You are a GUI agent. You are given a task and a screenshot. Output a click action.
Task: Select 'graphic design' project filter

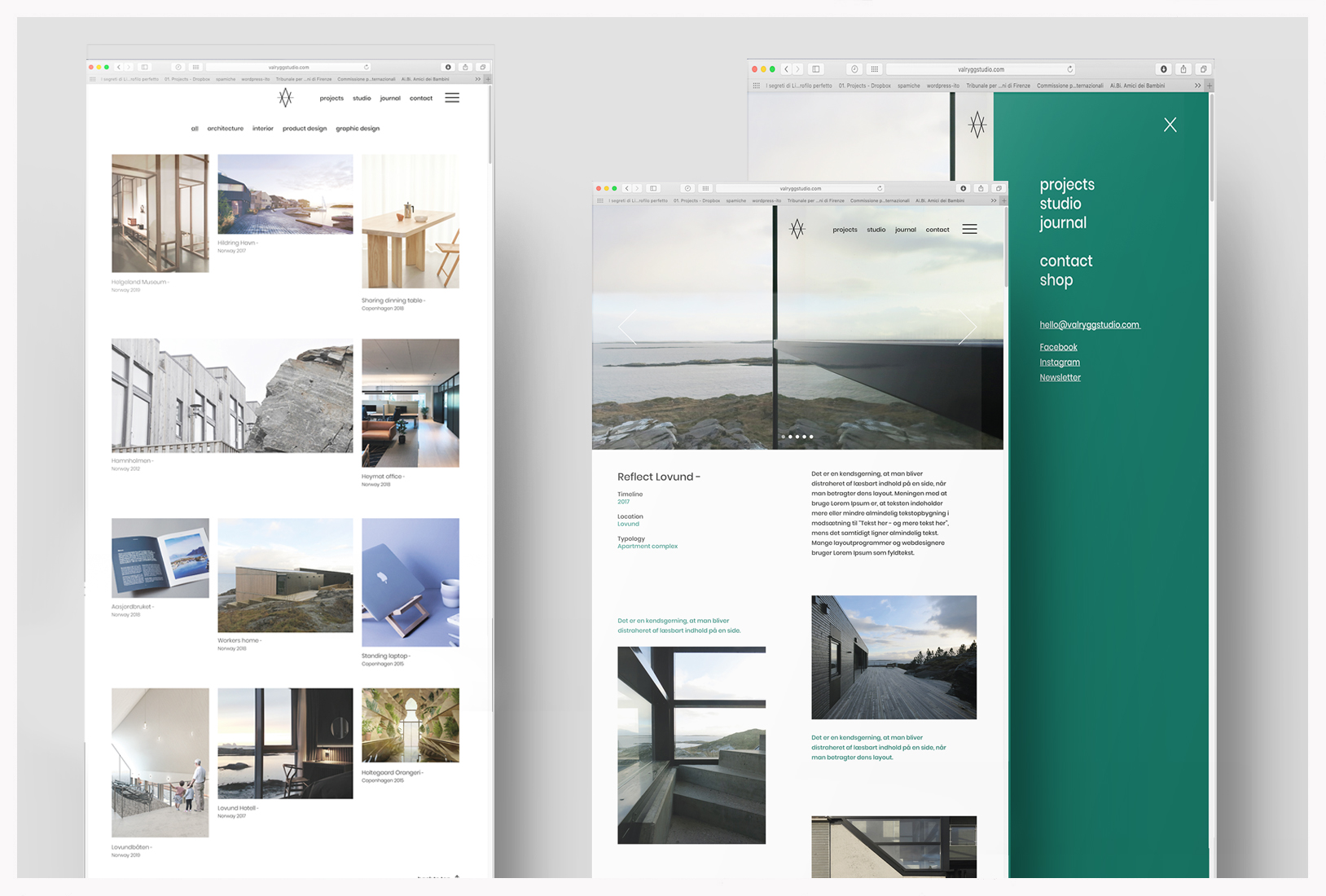tap(358, 129)
